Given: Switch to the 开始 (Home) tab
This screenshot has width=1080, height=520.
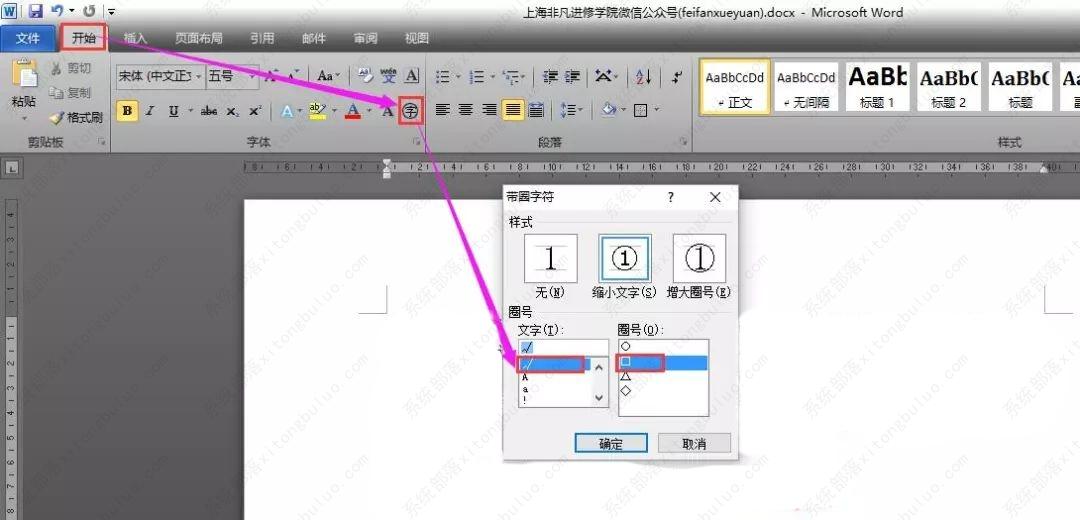Looking at the screenshot, I should click(84, 39).
